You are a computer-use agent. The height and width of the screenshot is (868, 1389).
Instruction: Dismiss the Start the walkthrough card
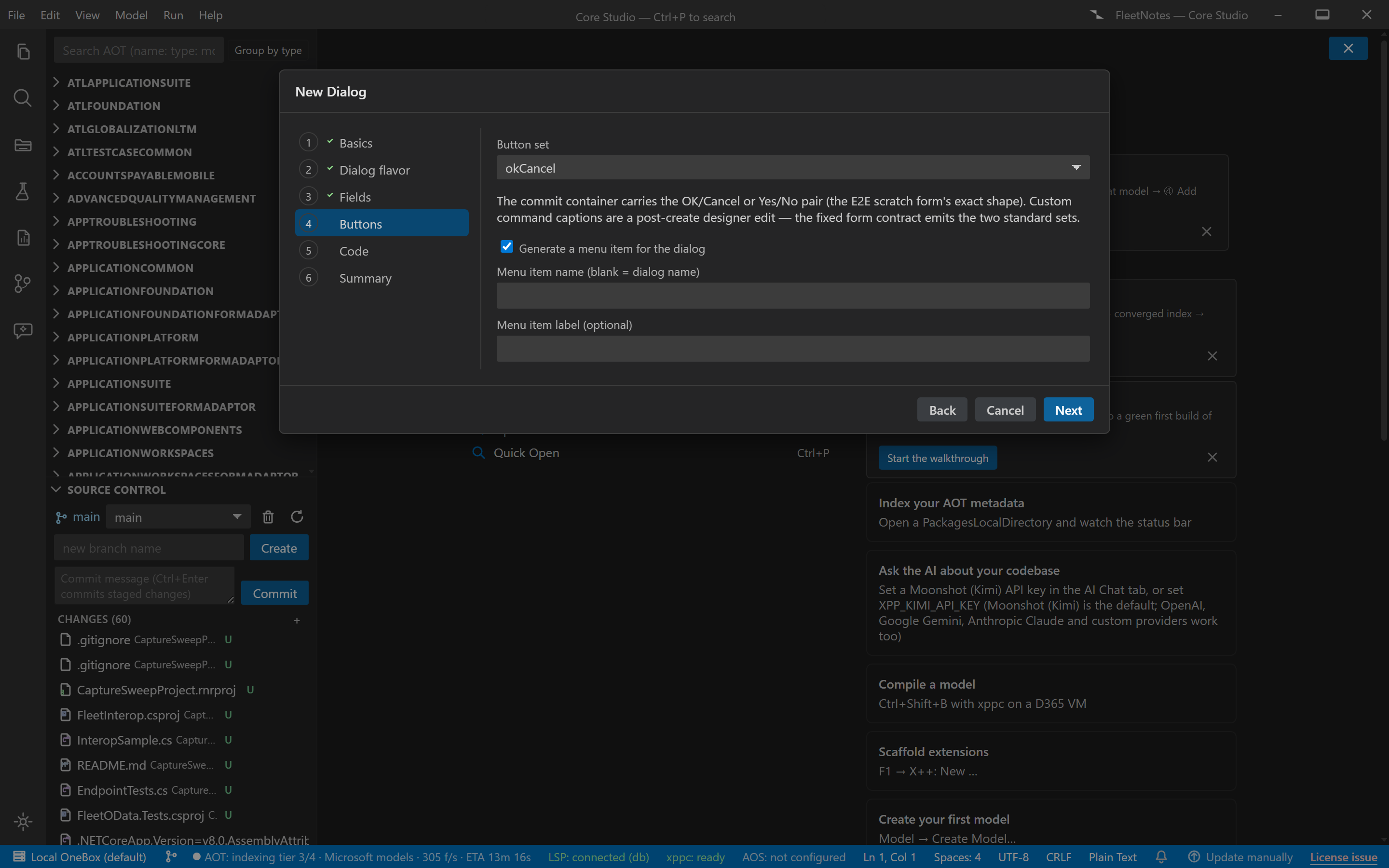click(1212, 458)
